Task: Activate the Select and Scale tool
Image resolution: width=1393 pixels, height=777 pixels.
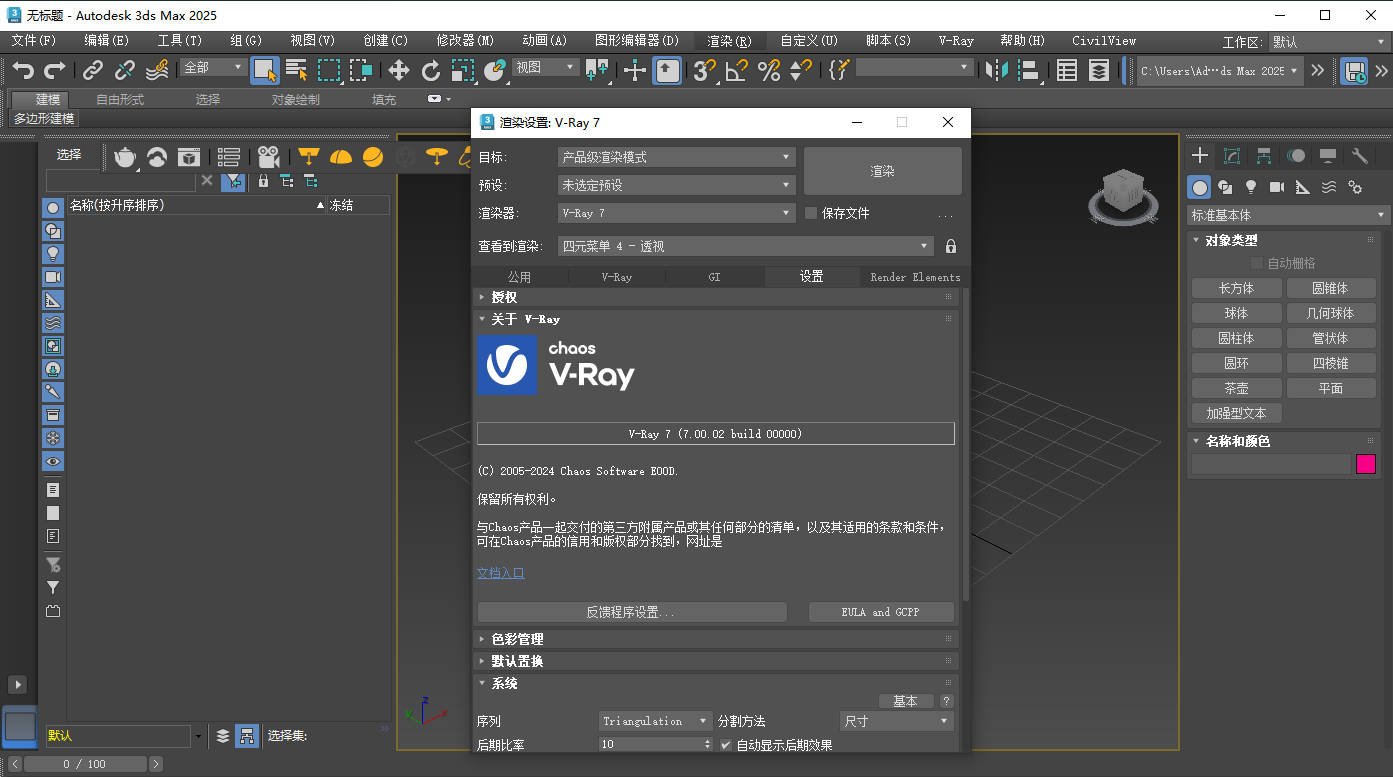Action: [x=462, y=70]
